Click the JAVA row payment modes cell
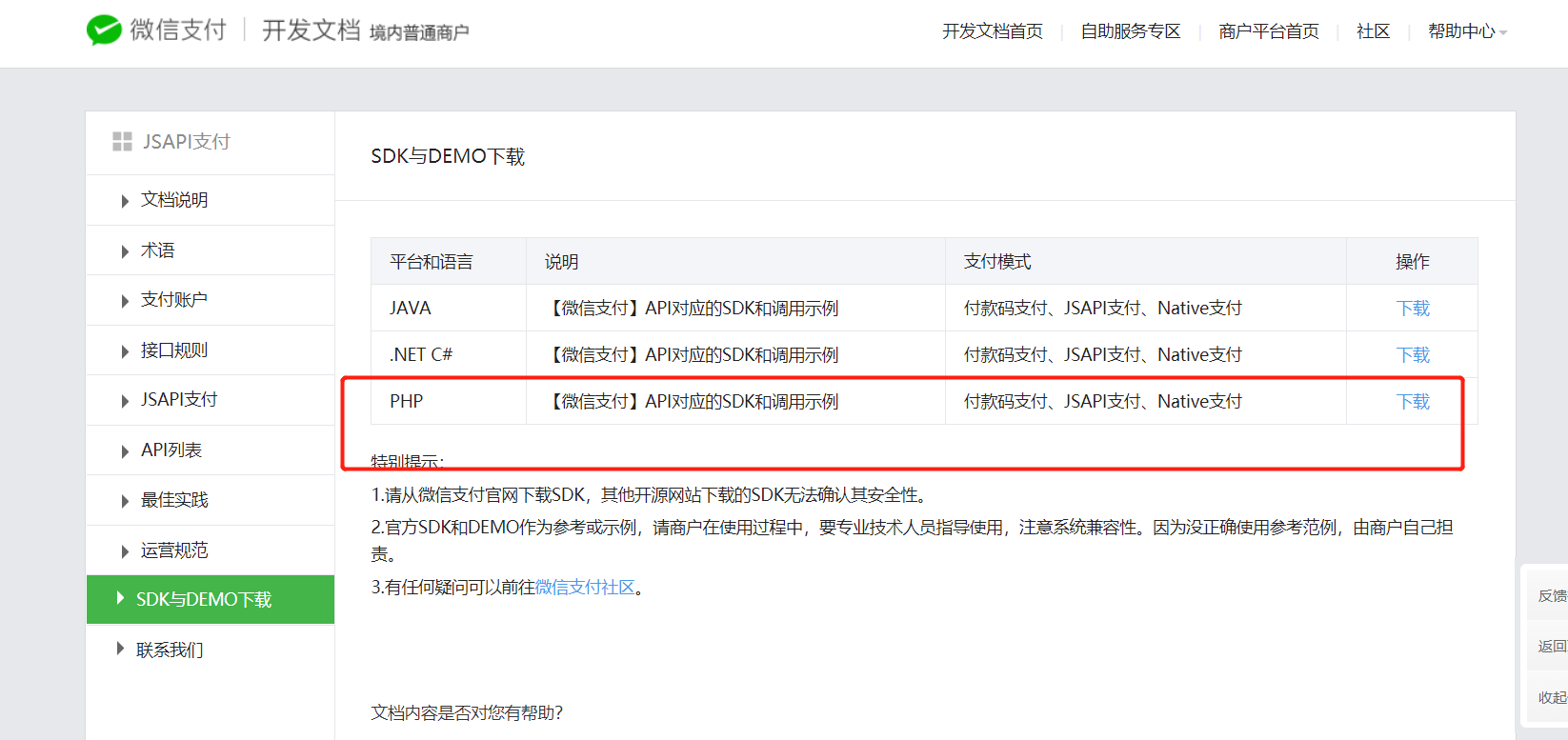This screenshot has height=740, width=1568. [1146, 308]
